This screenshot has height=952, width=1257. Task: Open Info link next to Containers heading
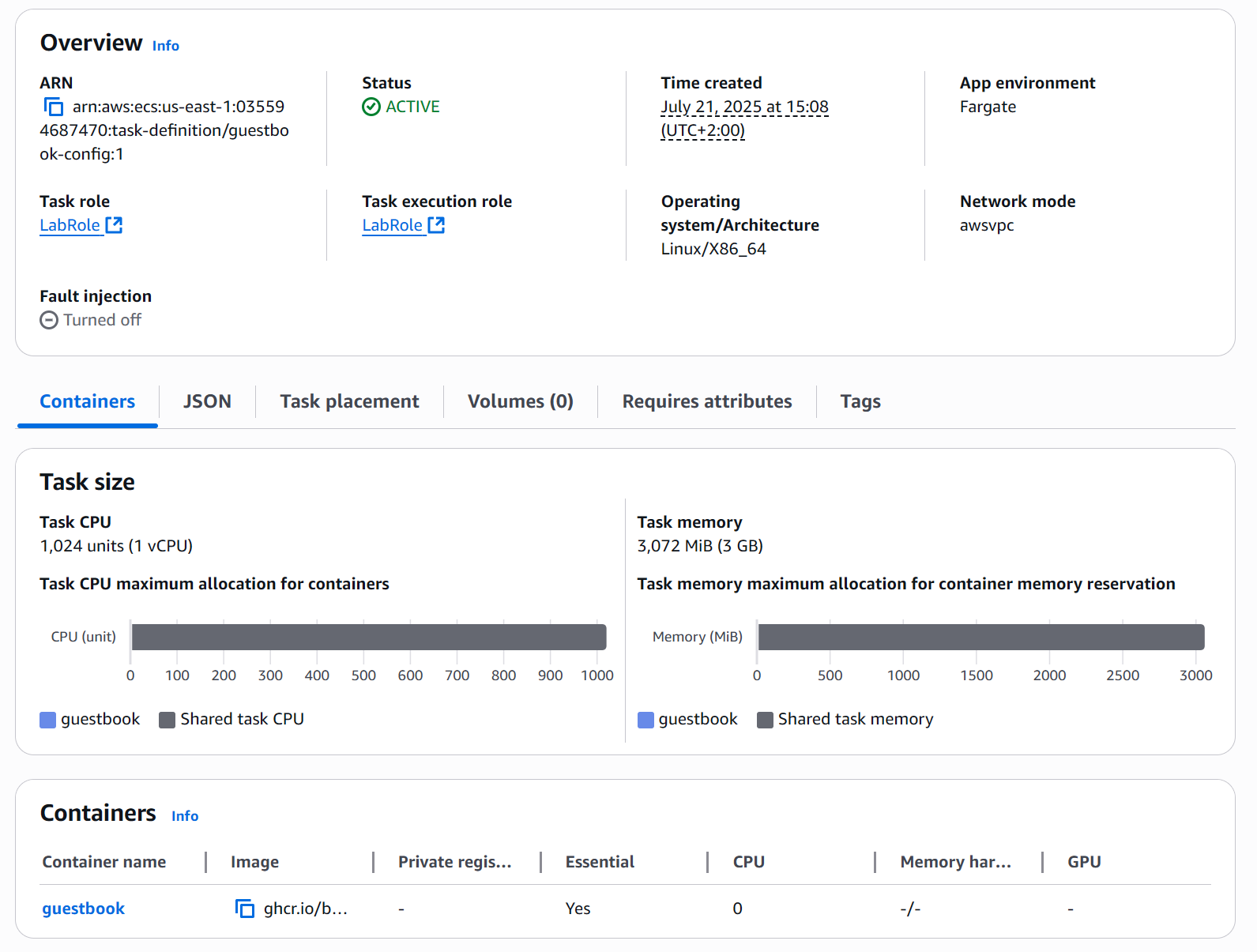point(185,816)
